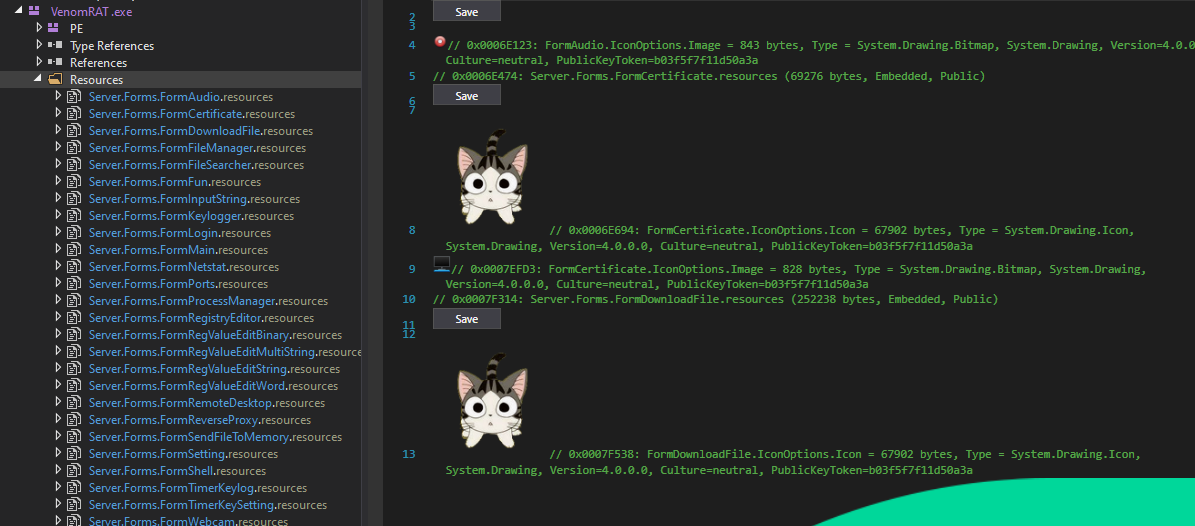The image size is (1195, 526).
Task: Click the FormInputString.resources file icon
Action: pos(74,198)
